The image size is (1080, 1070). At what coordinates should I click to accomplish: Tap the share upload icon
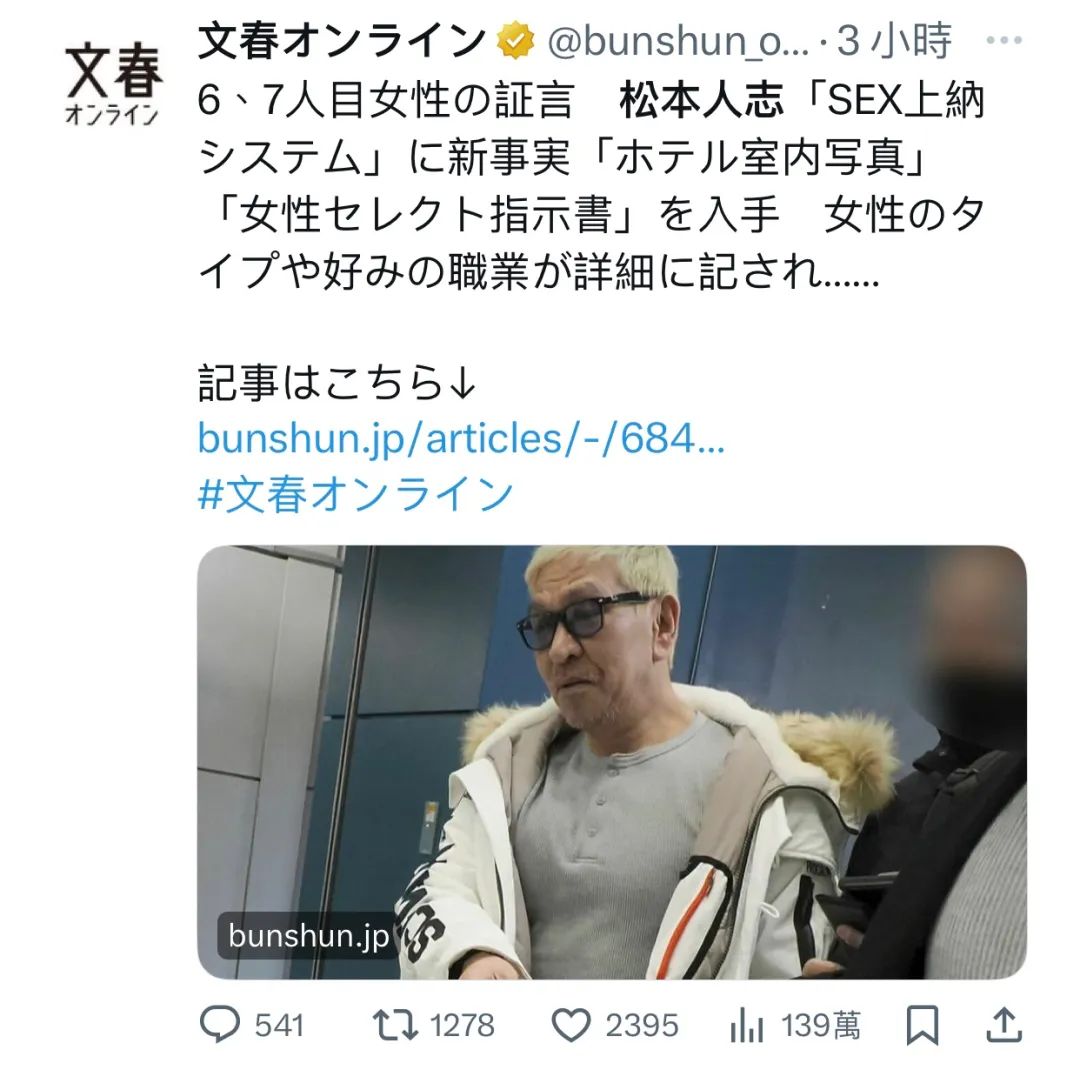tap(1004, 1025)
